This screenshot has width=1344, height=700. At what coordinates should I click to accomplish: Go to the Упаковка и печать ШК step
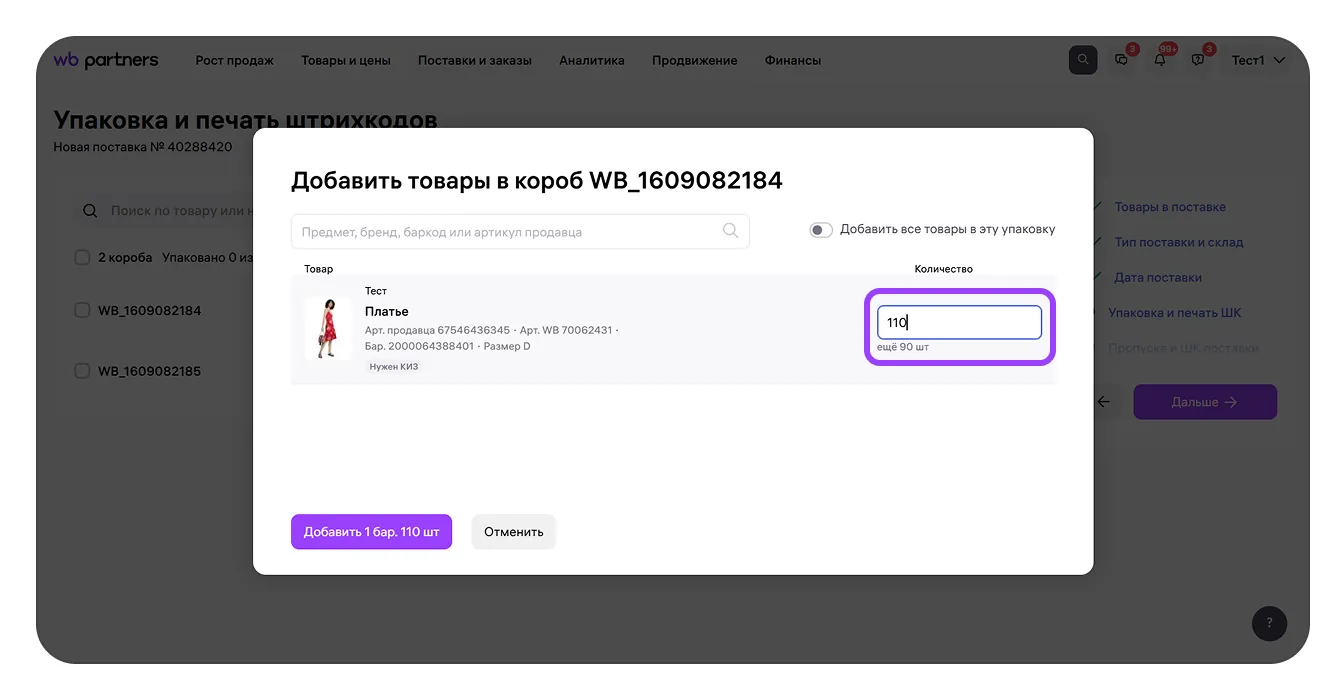[x=1175, y=312]
